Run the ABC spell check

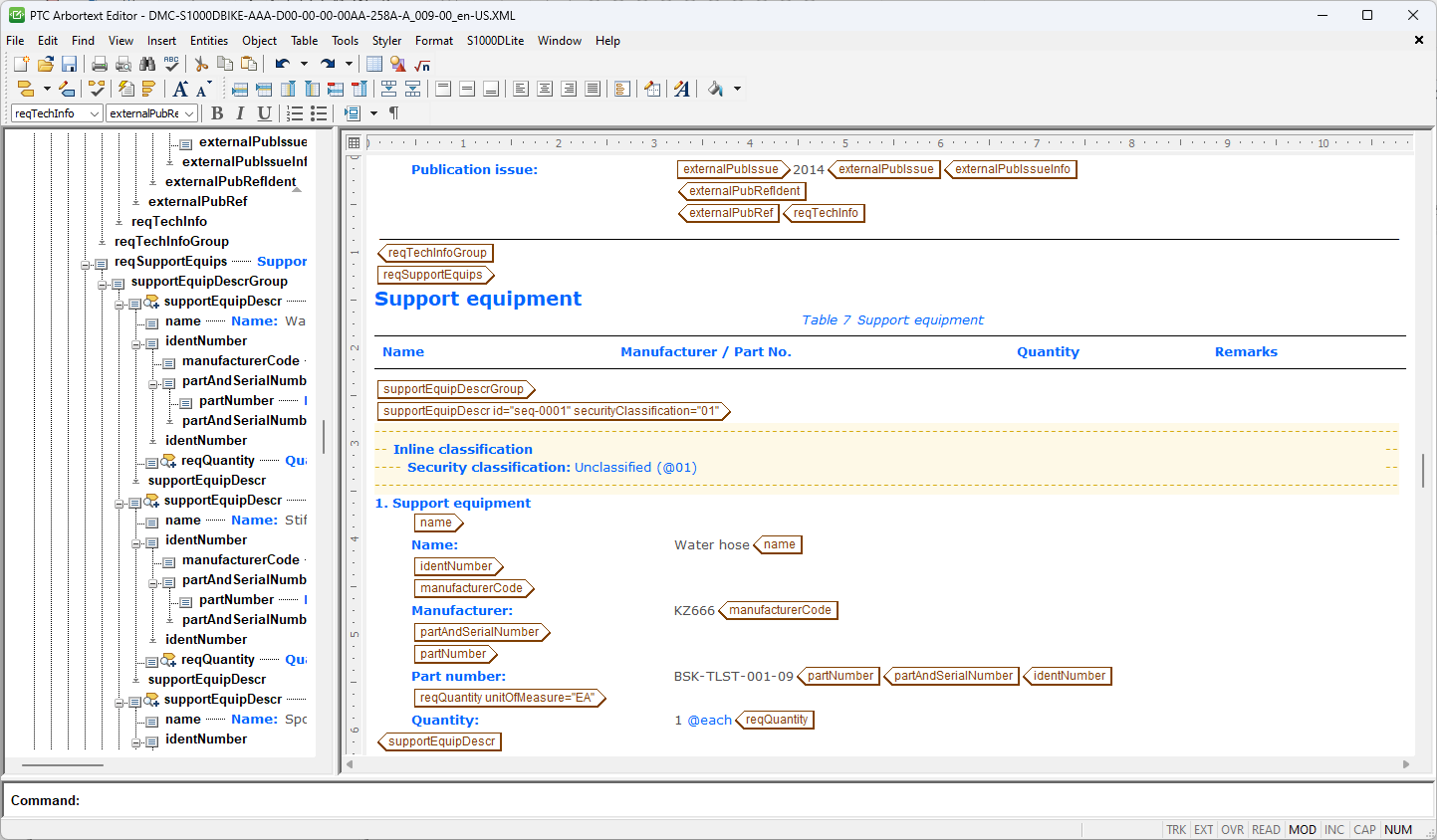coord(171,64)
